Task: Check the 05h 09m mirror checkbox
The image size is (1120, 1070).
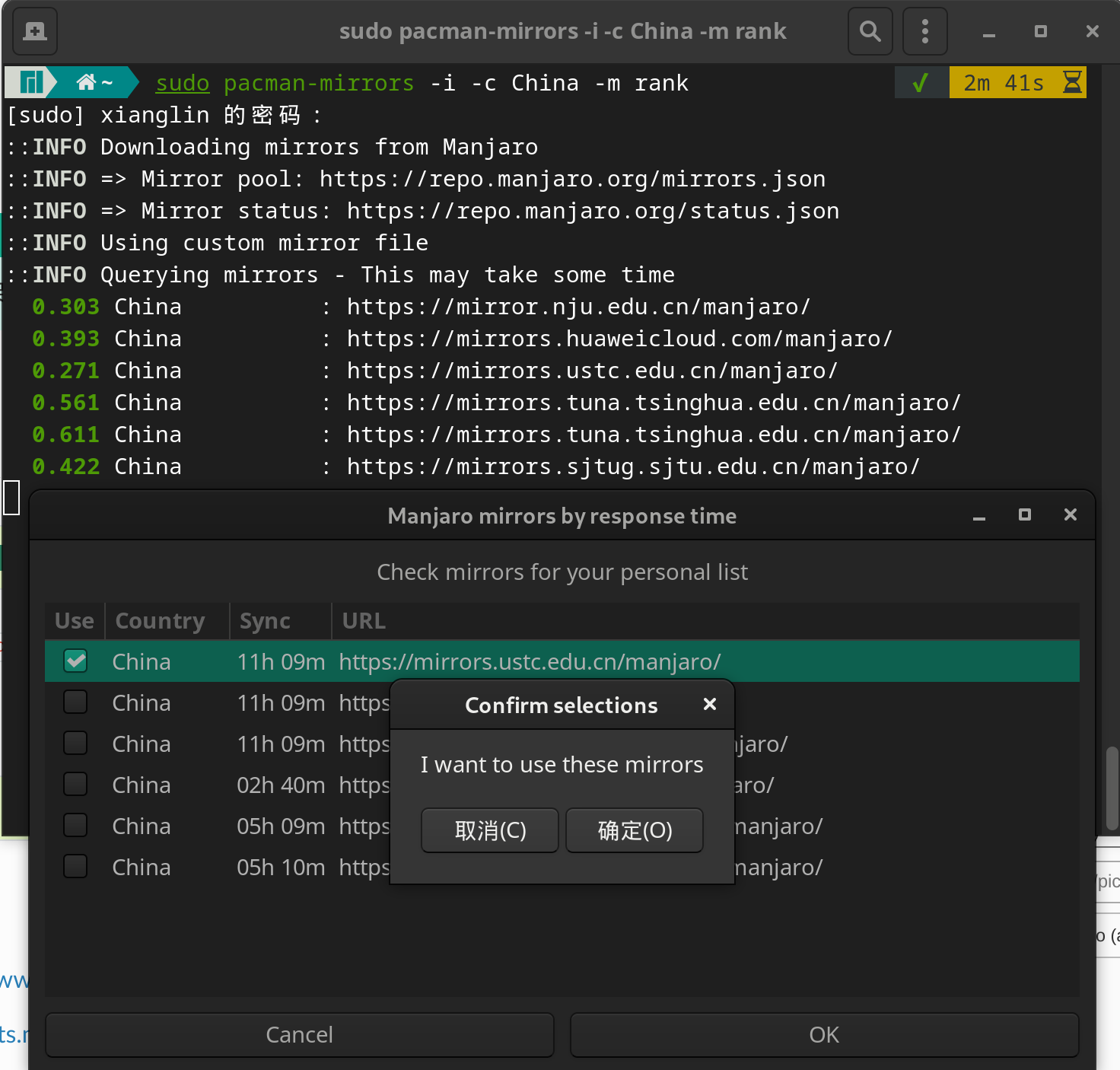Action: coord(75,825)
